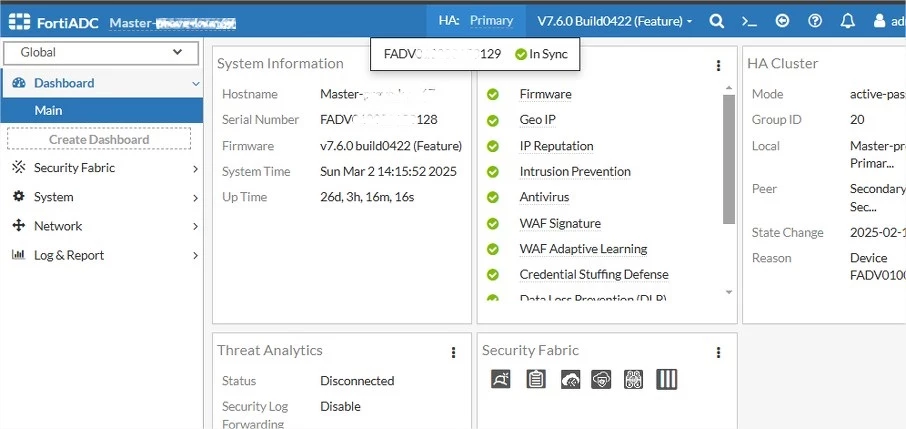
Task: Select the Main dashboard item
Action: pyautogui.click(x=102, y=110)
